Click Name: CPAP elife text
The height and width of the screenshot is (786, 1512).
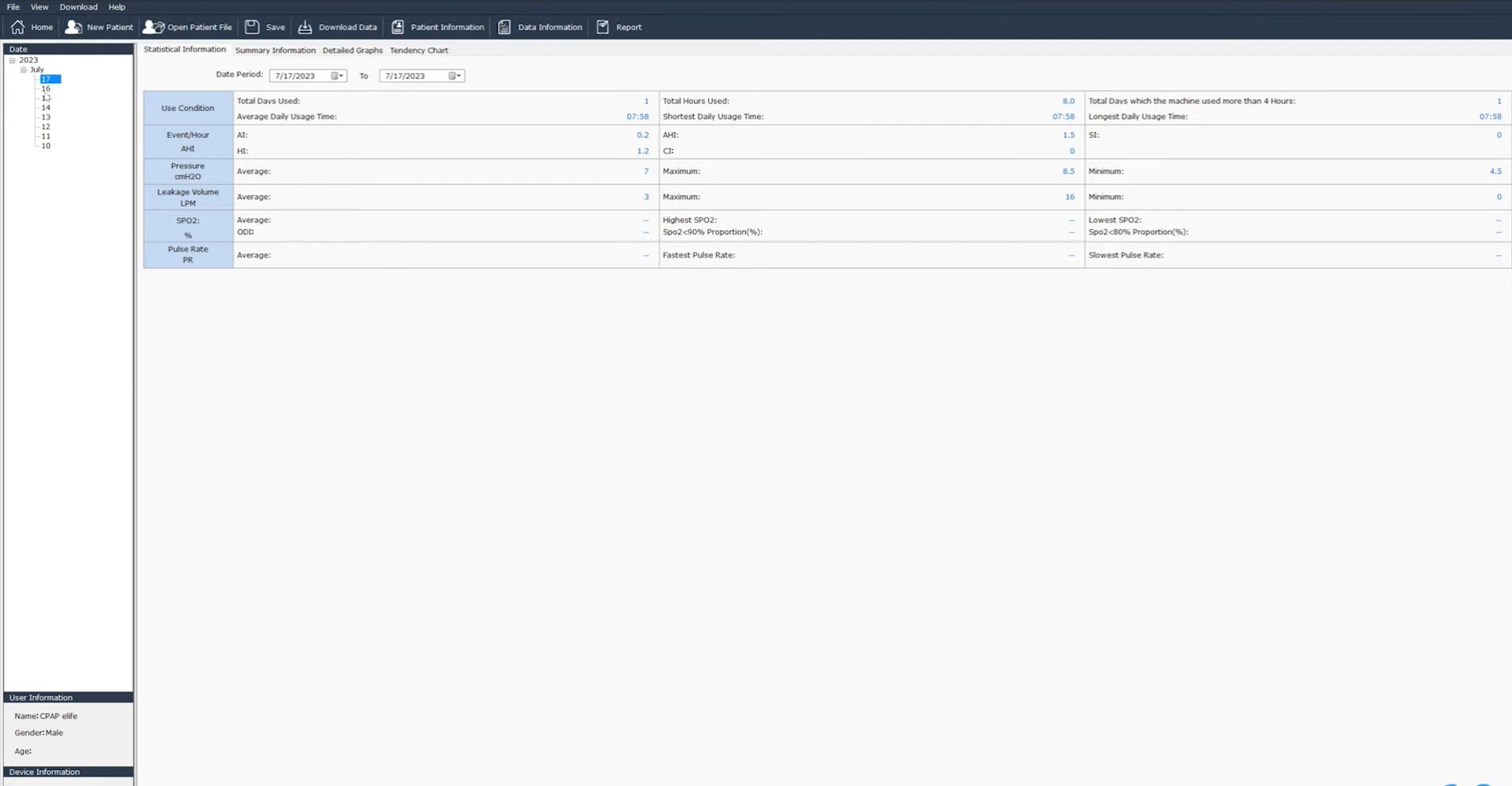pyautogui.click(x=46, y=716)
